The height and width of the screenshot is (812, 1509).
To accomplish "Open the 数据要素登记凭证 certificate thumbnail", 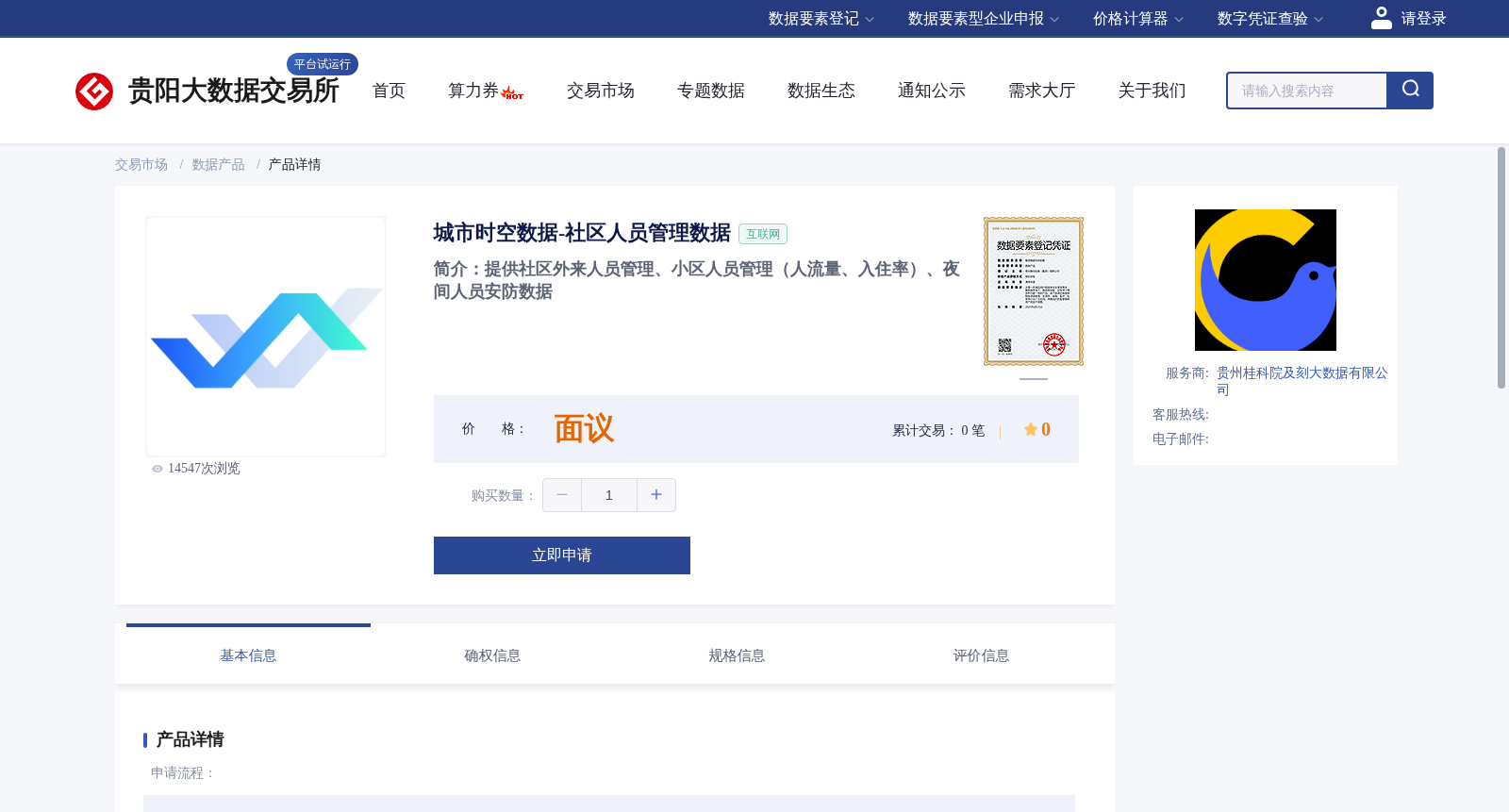I will tap(1034, 291).
